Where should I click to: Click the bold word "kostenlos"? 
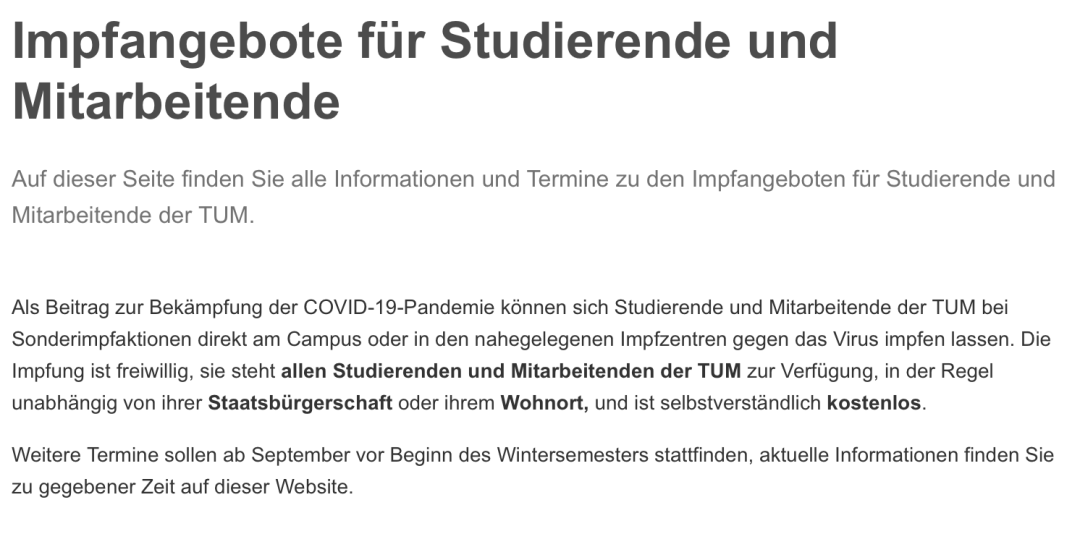coord(874,404)
